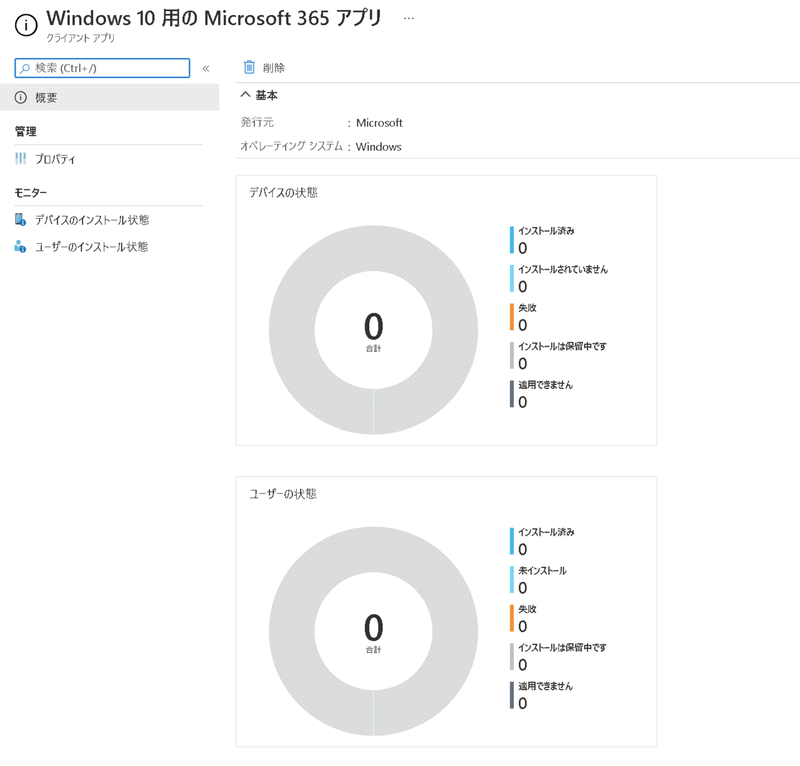This screenshot has height=766, width=800.
Task: Click the クライアント アプリ subtitle
Action: (x=81, y=38)
